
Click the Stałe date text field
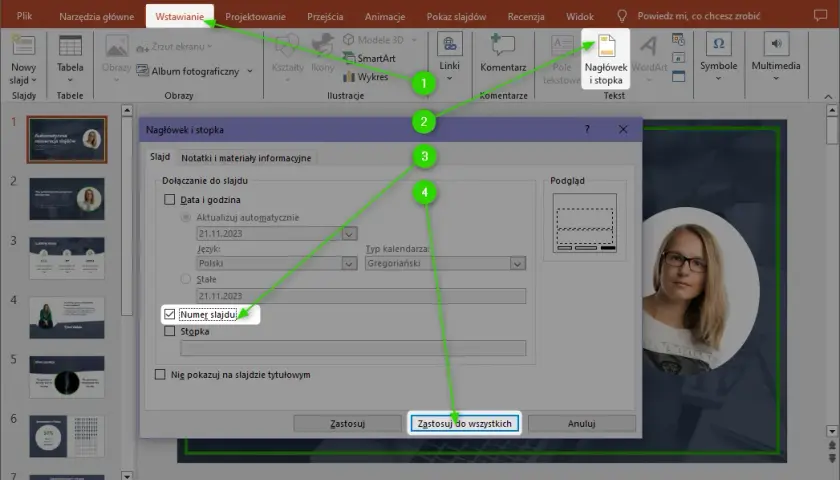(361, 296)
